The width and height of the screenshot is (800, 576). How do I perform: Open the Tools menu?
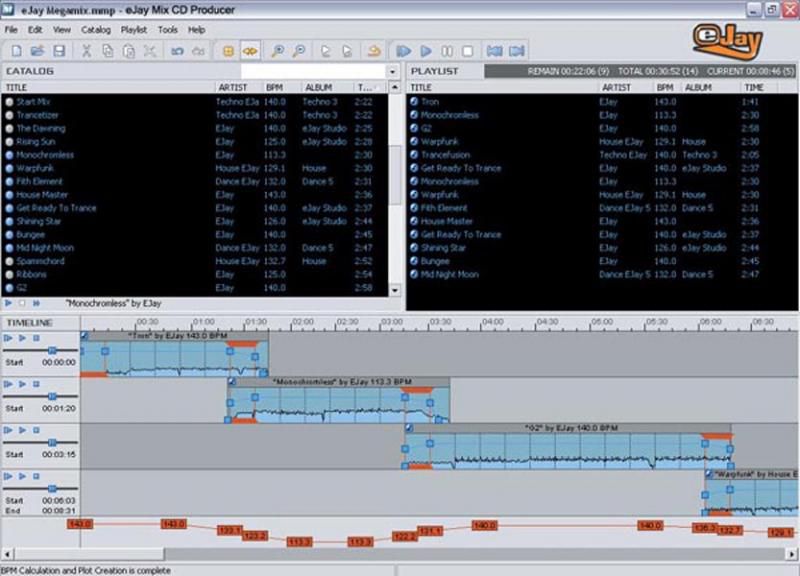click(167, 30)
